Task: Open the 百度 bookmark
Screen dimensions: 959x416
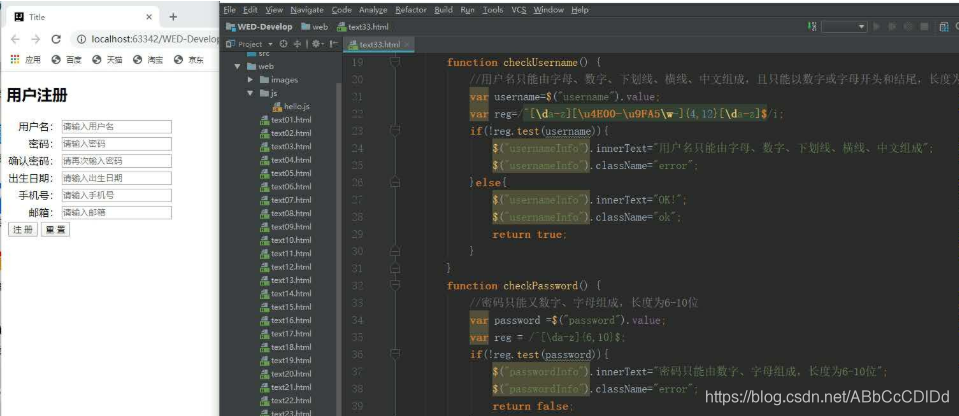Action: pos(67,59)
